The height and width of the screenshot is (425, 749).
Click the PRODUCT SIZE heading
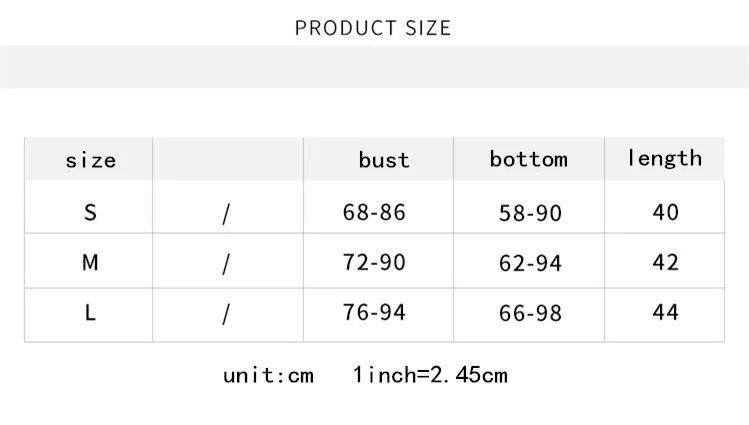tap(373, 28)
